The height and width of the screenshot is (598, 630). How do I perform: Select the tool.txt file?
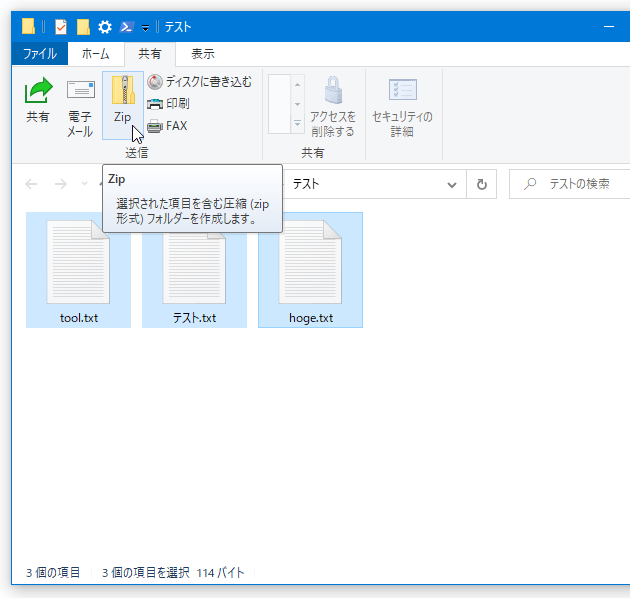click(78, 270)
